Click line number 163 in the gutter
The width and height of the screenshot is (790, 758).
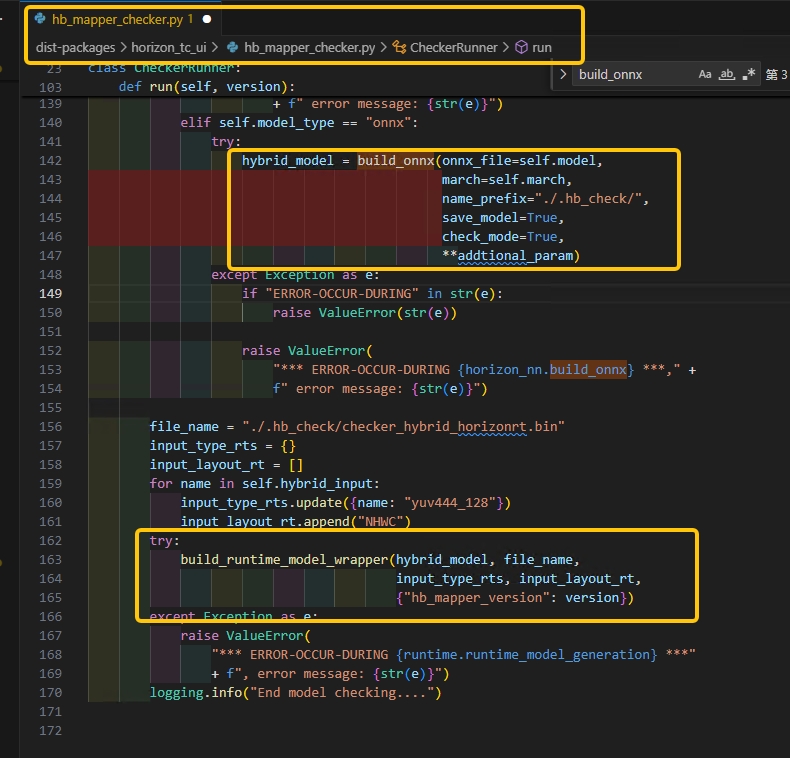pos(48,560)
